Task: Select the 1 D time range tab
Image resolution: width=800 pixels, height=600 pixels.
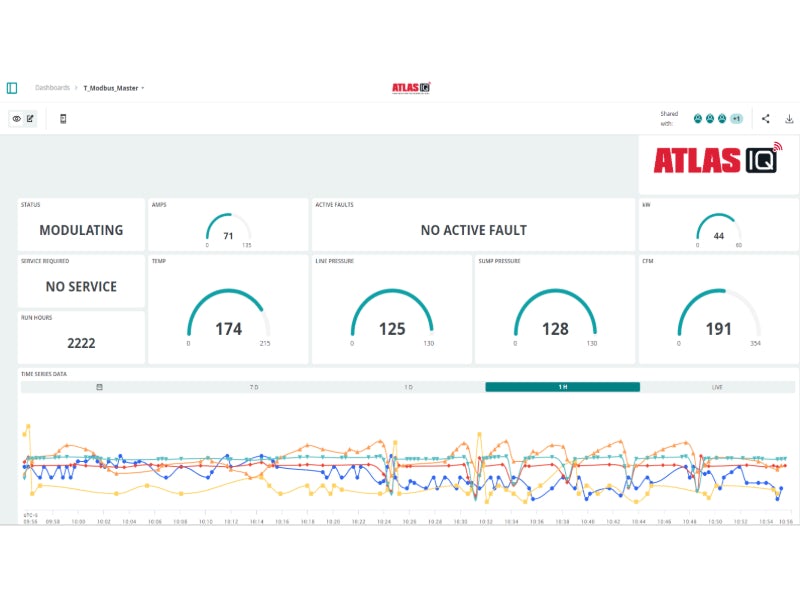Action: (x=408, y=387)
